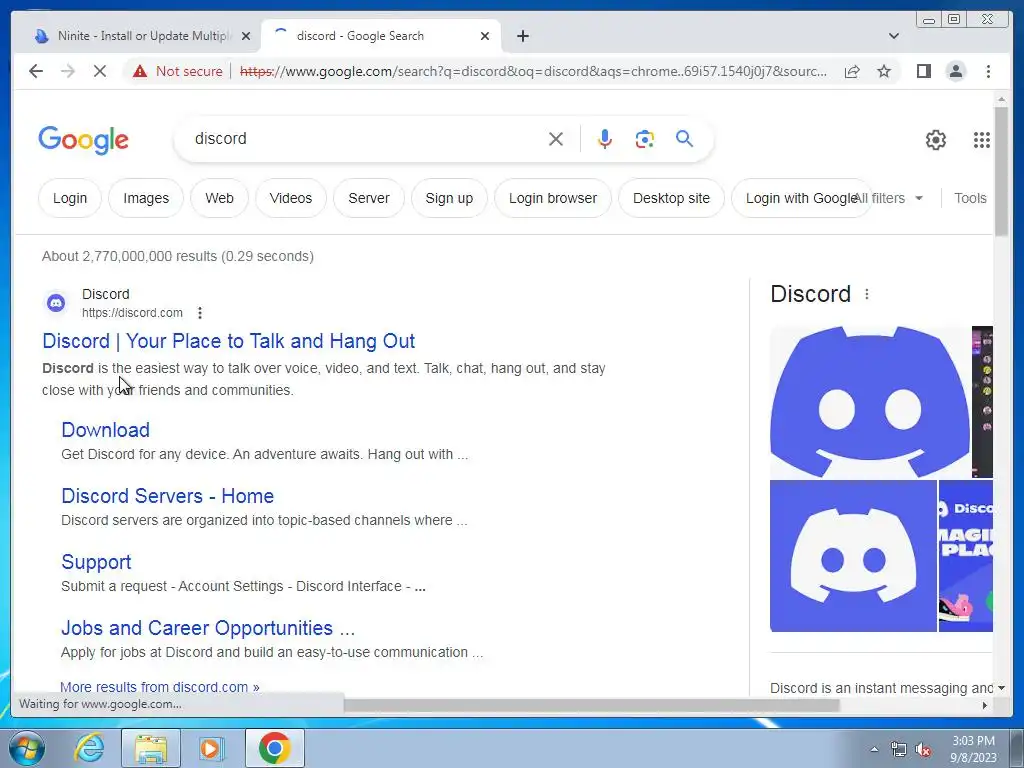Viewport: 1024px width, 768px height.
Task: Start voice search with microphone
Action: pyautogui.click(x=605, y=139)
